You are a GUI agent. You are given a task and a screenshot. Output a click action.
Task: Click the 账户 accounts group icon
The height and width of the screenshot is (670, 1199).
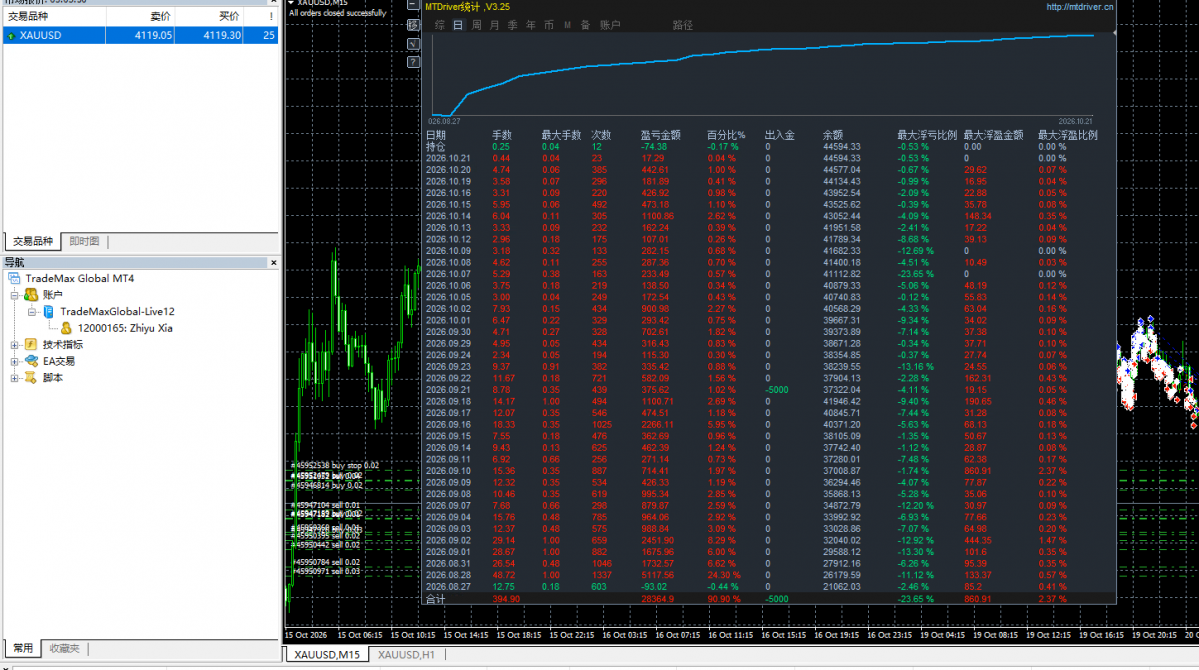(x=31, y=294)
